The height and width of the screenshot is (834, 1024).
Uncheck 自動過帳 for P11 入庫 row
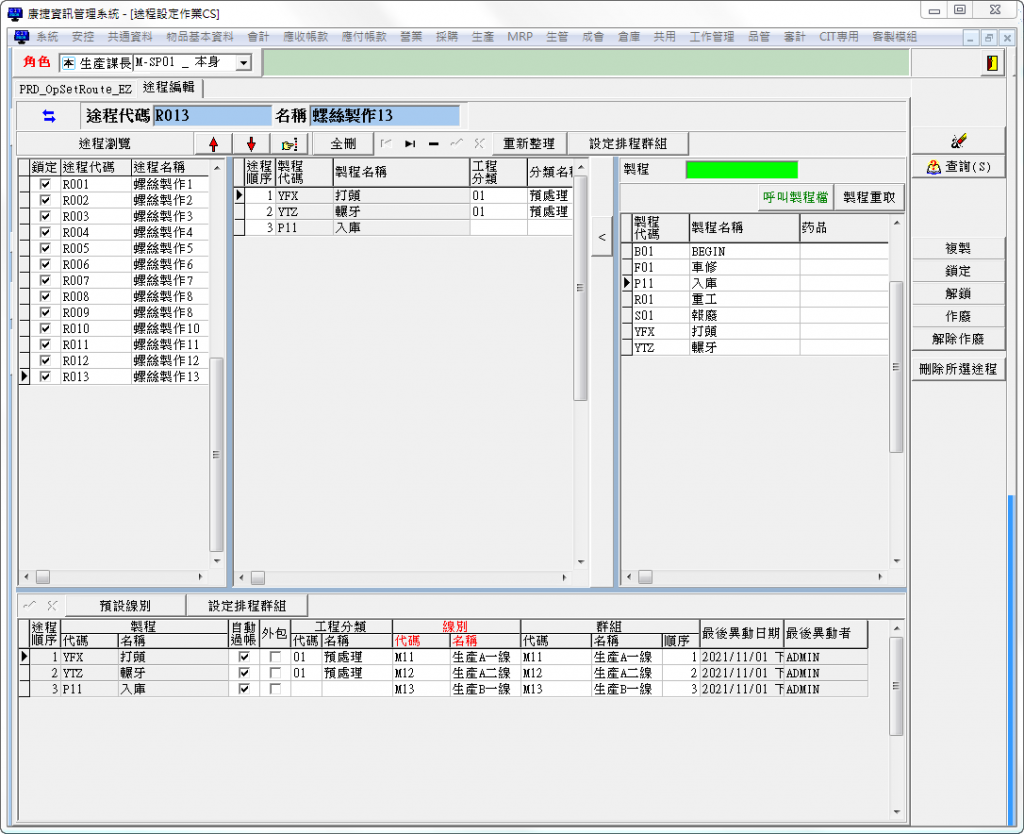point(243,690)
